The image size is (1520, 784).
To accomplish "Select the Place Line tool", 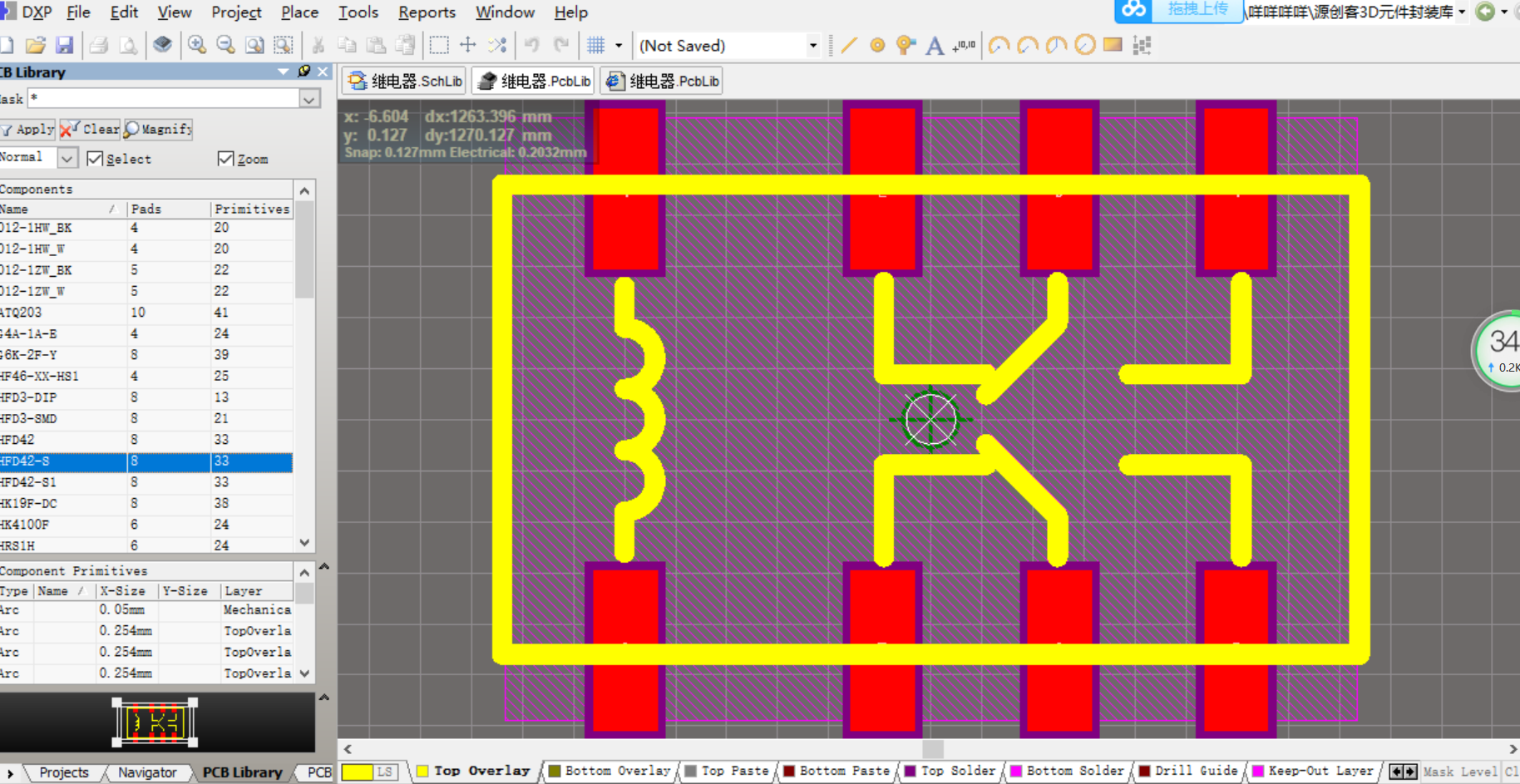I will pyautogui.click(x=848, y=46).
